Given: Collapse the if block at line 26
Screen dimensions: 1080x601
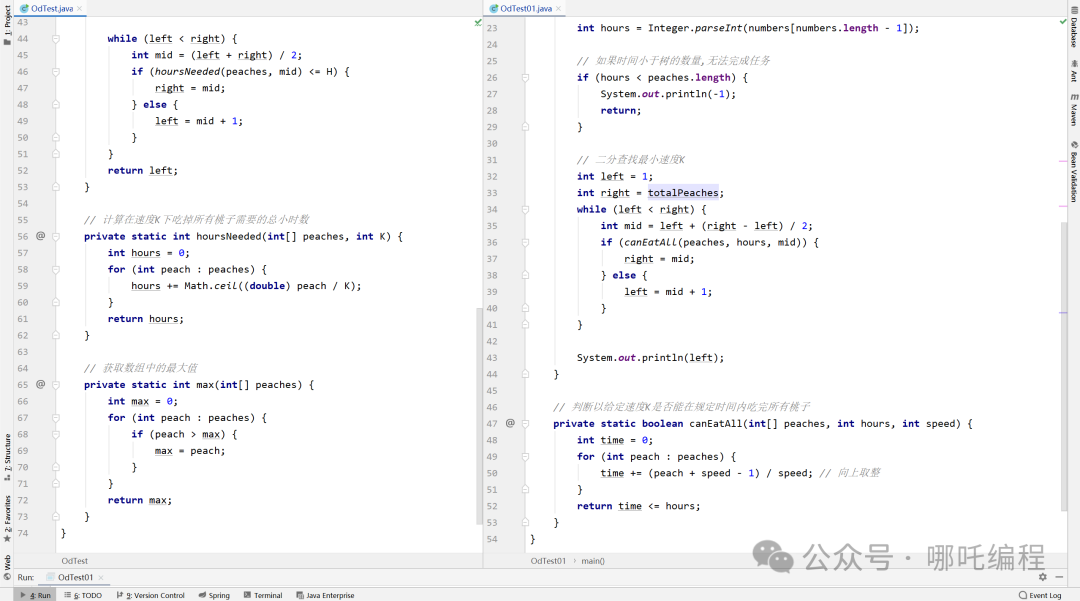Looking at the screenshot, I should pos(524,77).
